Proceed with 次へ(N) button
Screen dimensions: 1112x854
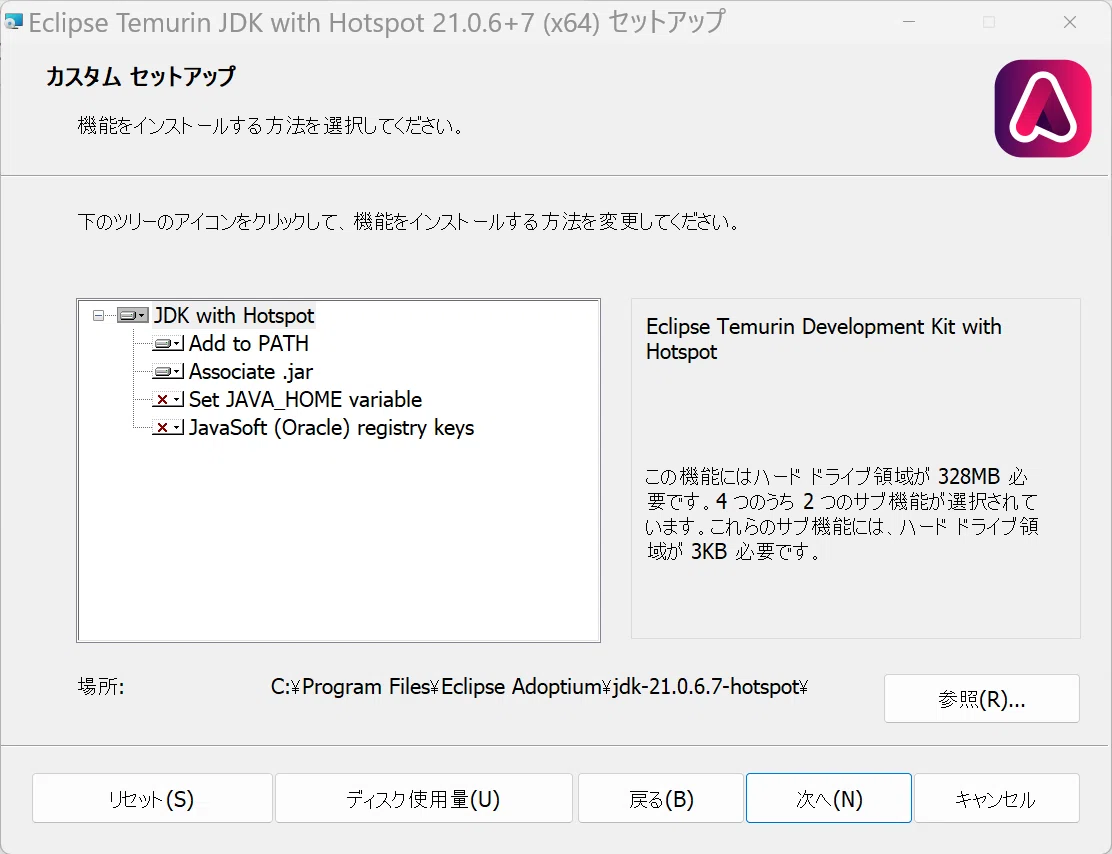pyautogui.click(x=828, y=799)
